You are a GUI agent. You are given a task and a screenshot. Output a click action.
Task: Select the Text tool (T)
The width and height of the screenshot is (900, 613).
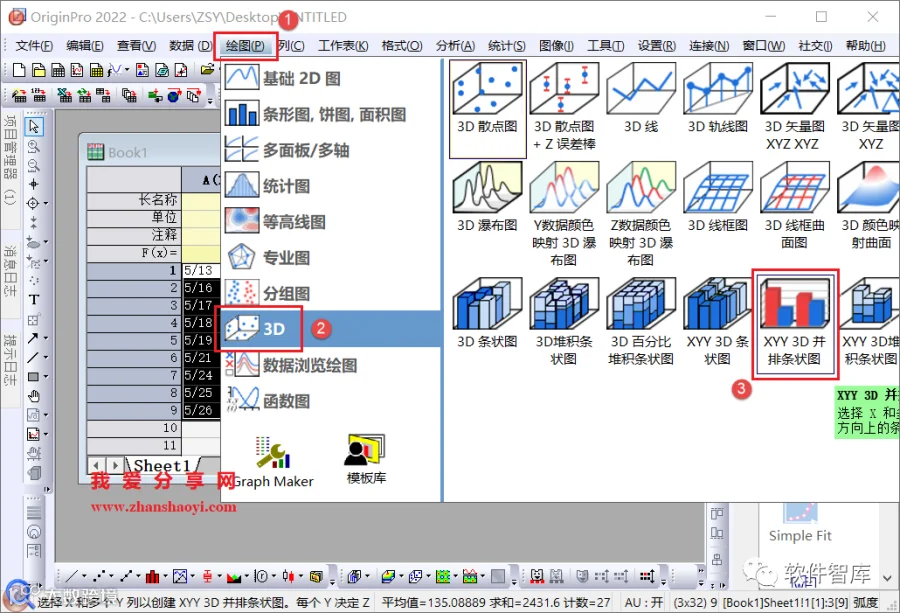click(x=34, y=300)
